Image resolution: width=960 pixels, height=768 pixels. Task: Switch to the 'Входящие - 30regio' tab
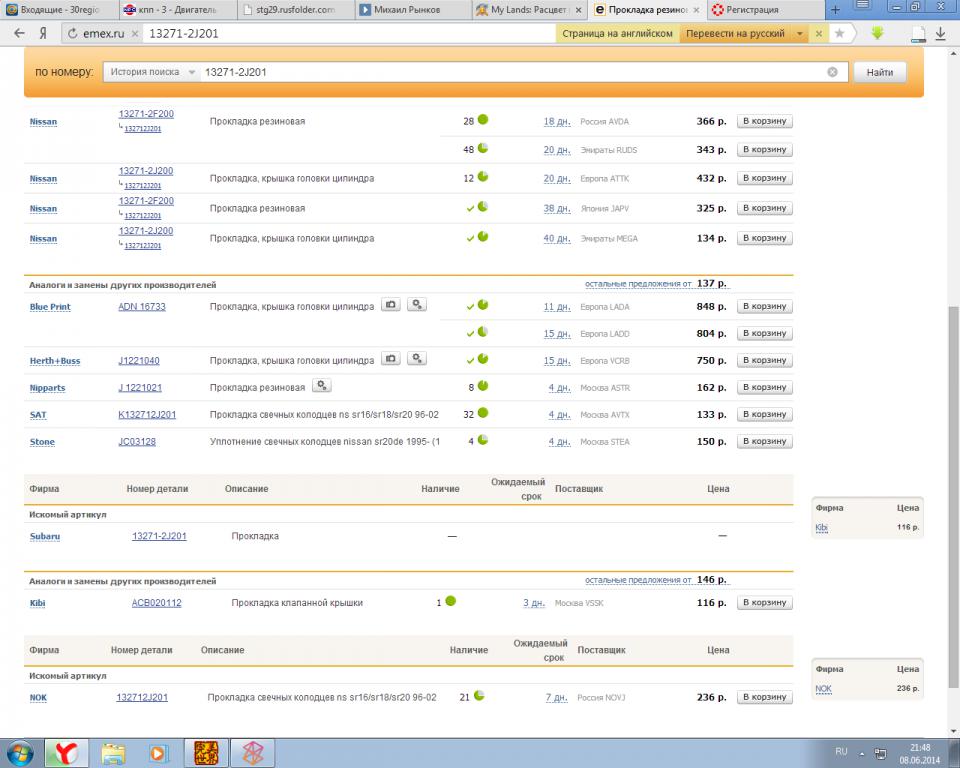click(59, 10)
